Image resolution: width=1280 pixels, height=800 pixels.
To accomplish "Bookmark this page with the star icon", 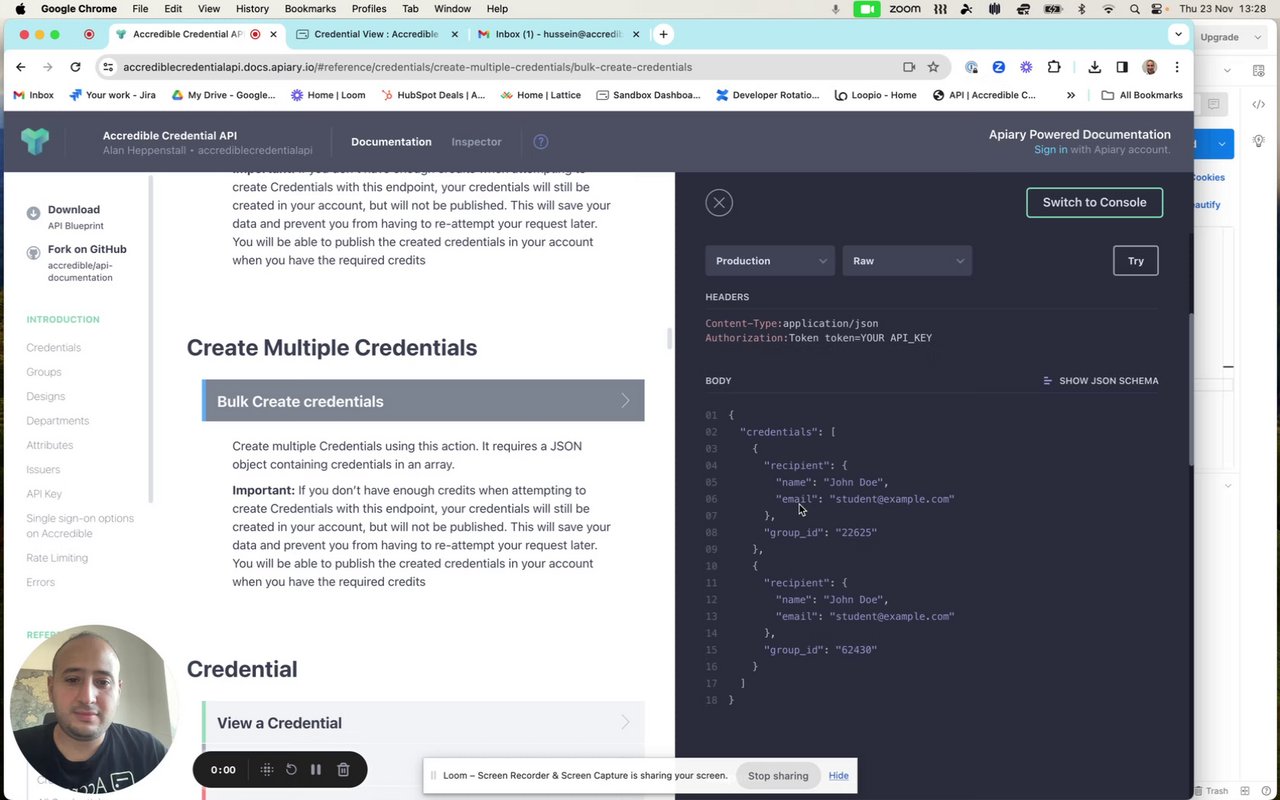I will click(933, 67).
